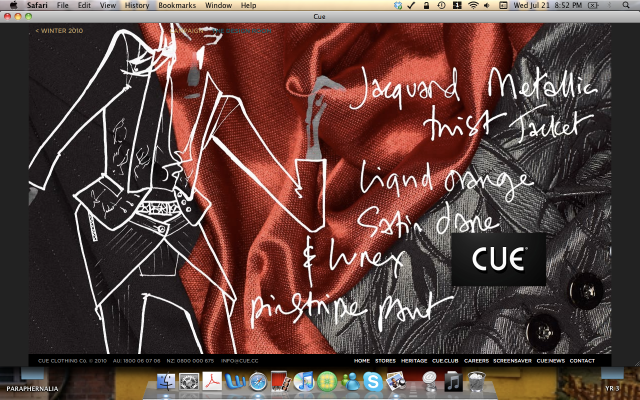
Task: Launch Microsoft Word from the Dock
Action: pos(236,382)
